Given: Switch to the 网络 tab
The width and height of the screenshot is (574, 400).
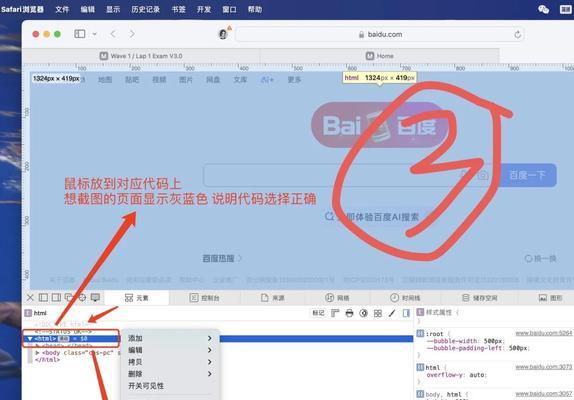Looking at the screenshot, I should click(x=337, y=298).
